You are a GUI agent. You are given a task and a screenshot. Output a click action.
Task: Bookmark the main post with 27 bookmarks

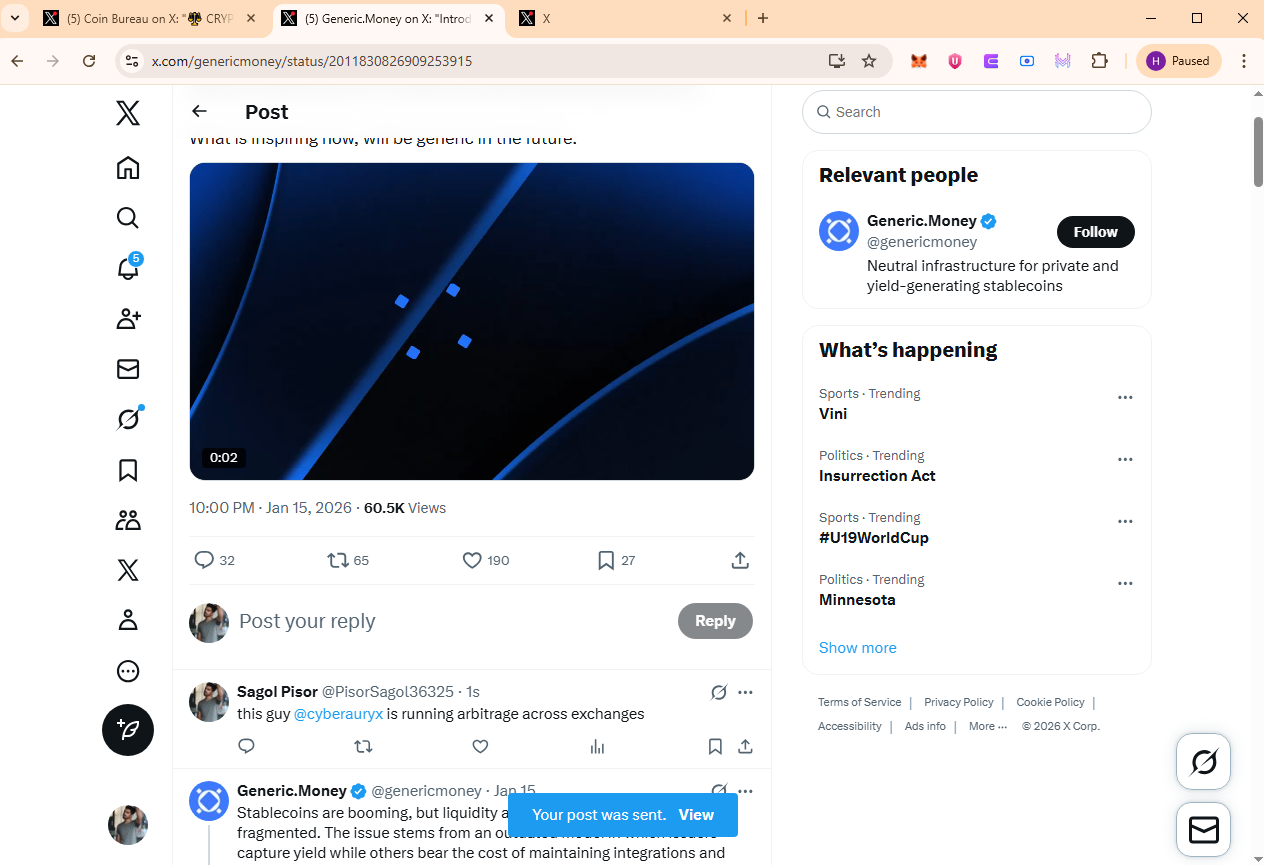(x=606, y=561)
